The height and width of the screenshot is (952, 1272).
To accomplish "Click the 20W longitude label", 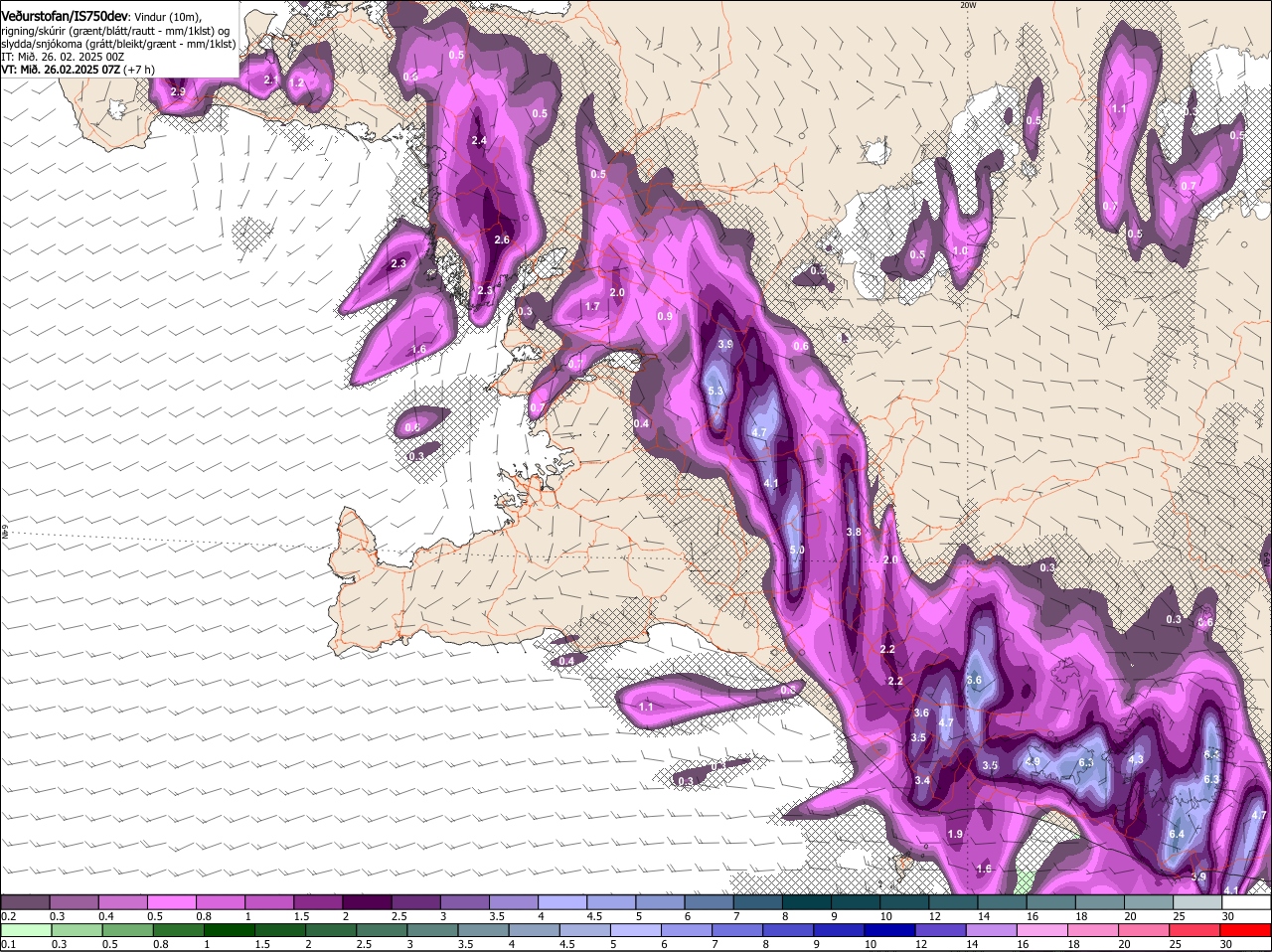I will (x=969, y=5).
